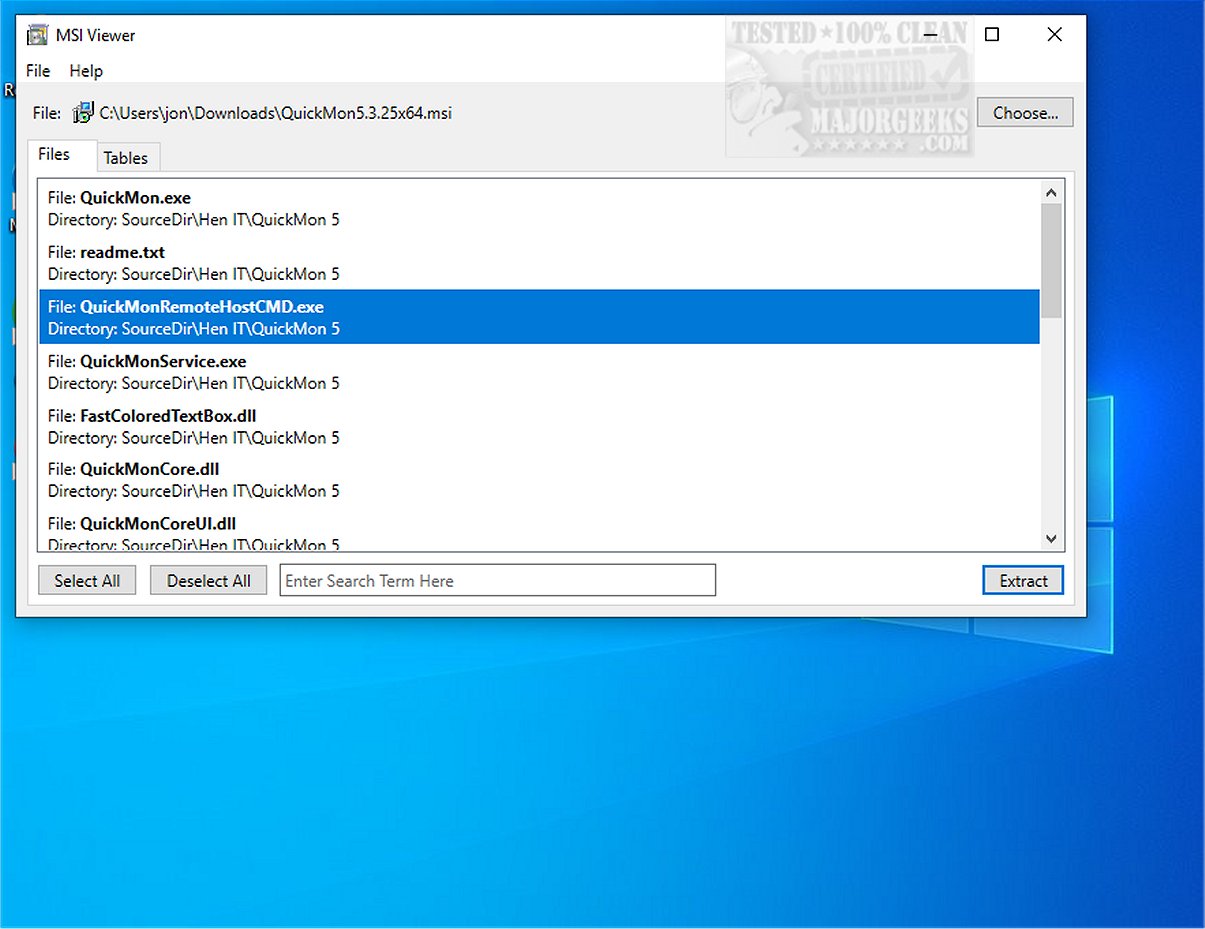Click Deselect All button
Viewport: 1205px width, 929px height.
tap(209, 581)
